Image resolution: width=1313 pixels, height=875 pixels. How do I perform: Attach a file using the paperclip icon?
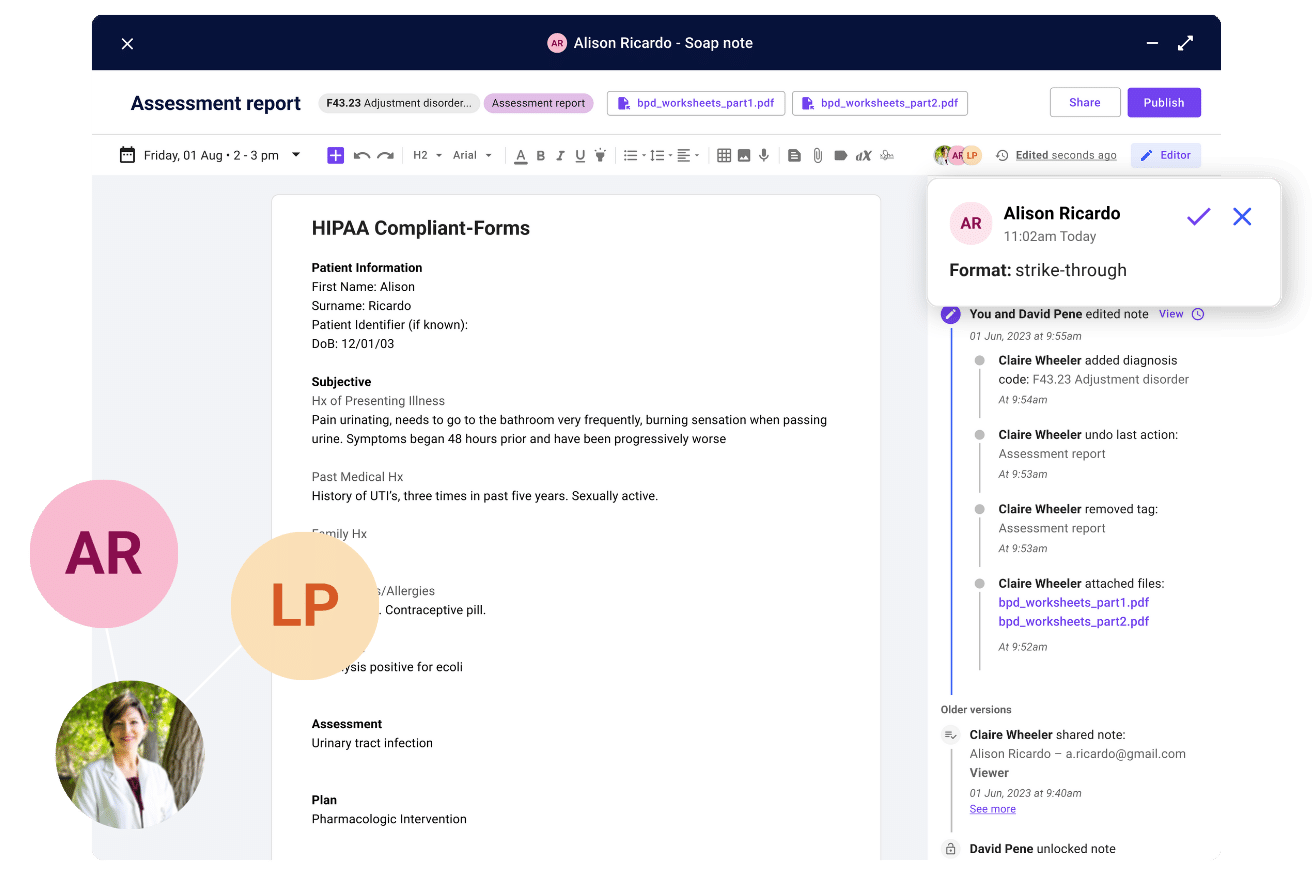817,155
